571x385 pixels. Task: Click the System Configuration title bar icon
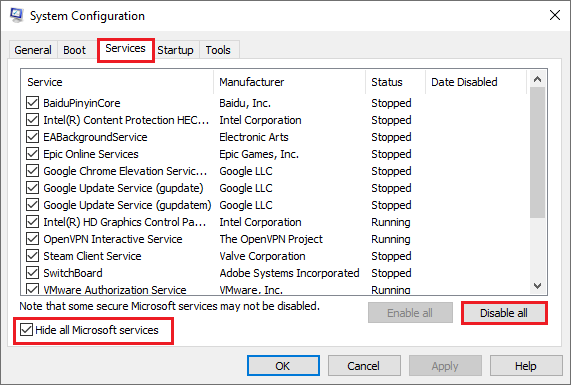pyautogui.click(x=16, y=15)
